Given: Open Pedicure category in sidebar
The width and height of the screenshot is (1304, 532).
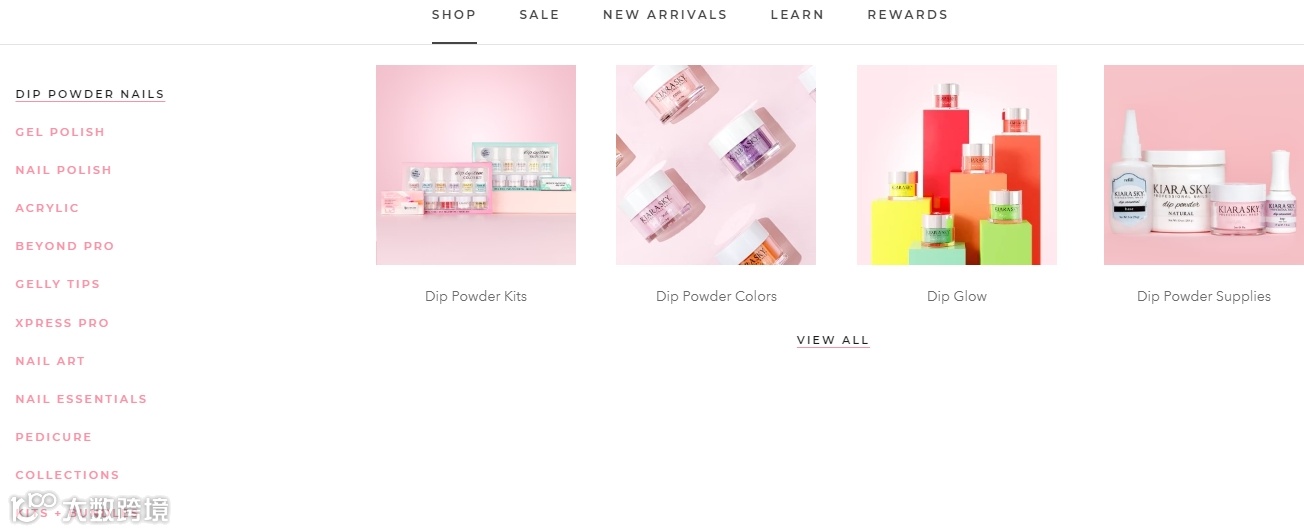Looking at the screenshot, I should (53, 437).
